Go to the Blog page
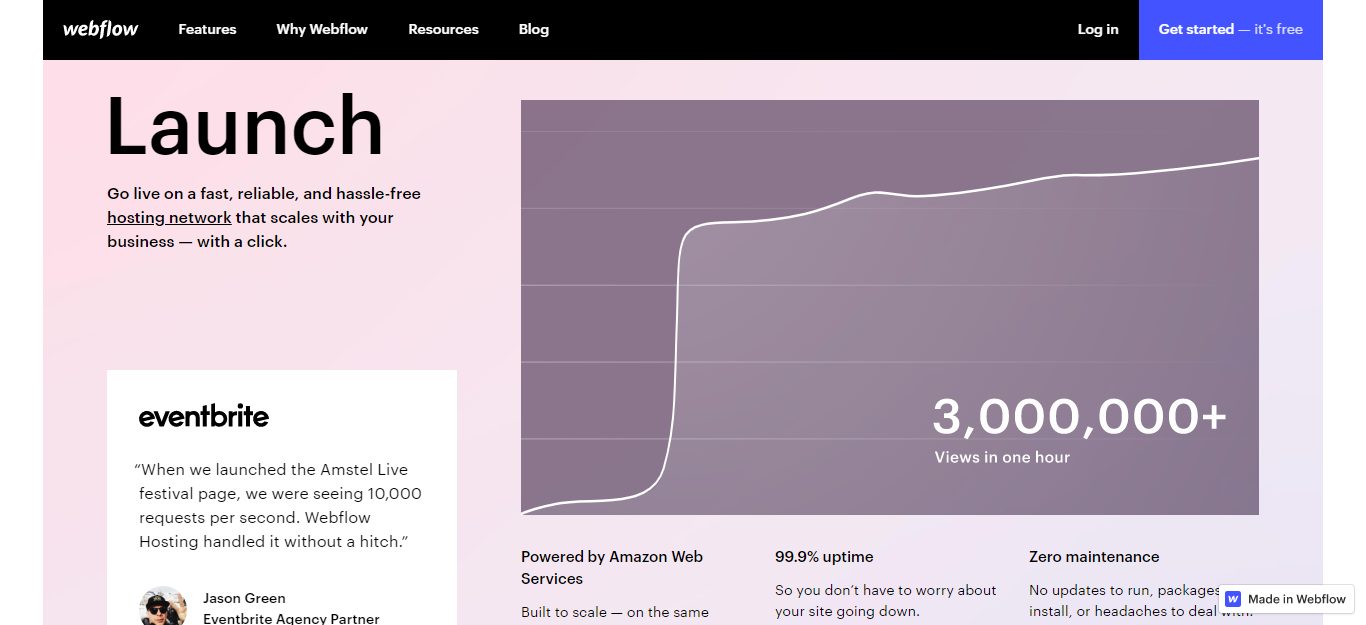 (534, 29)
